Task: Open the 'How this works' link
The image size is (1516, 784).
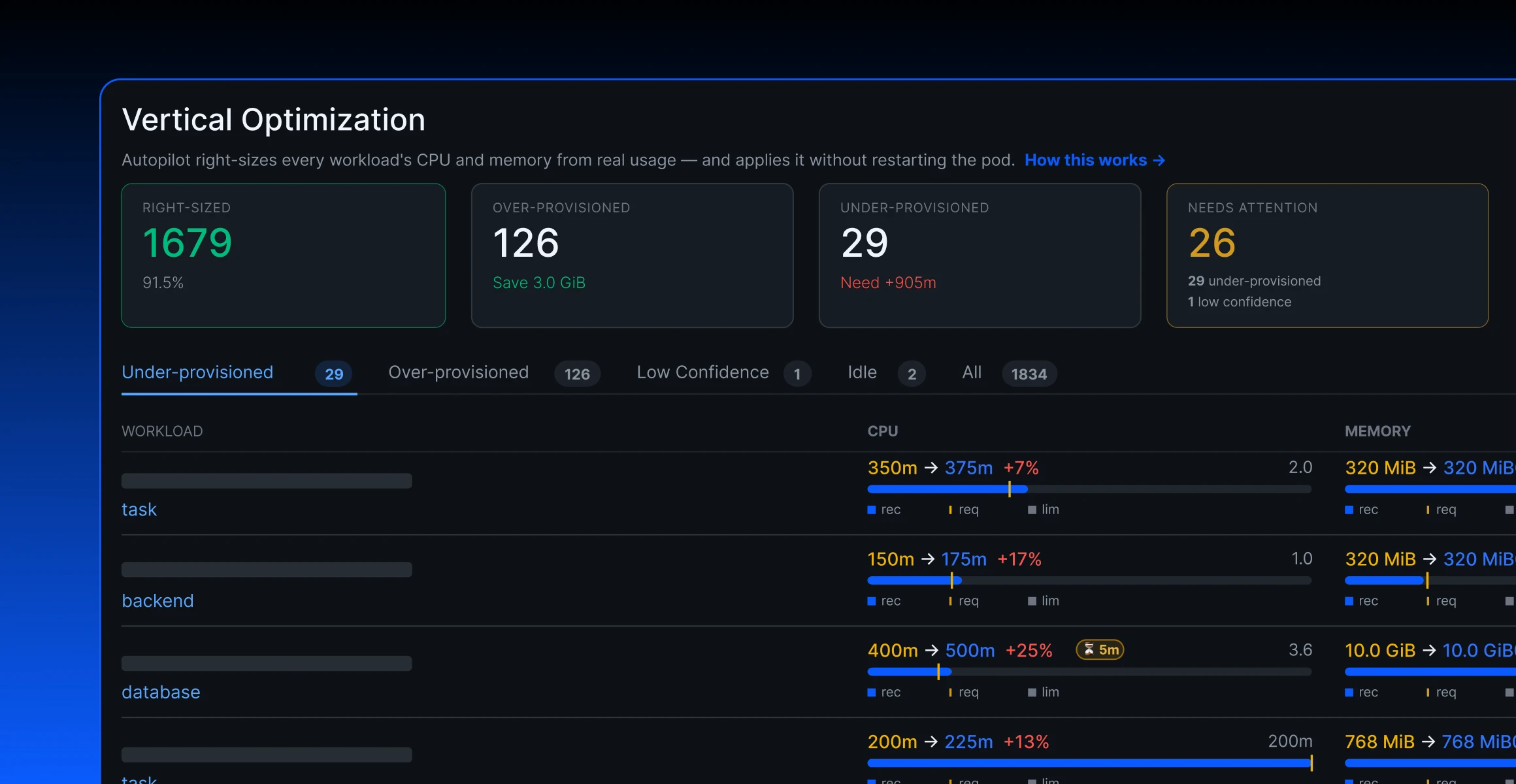Action: pyautogui.click(x=1095, y=160)
